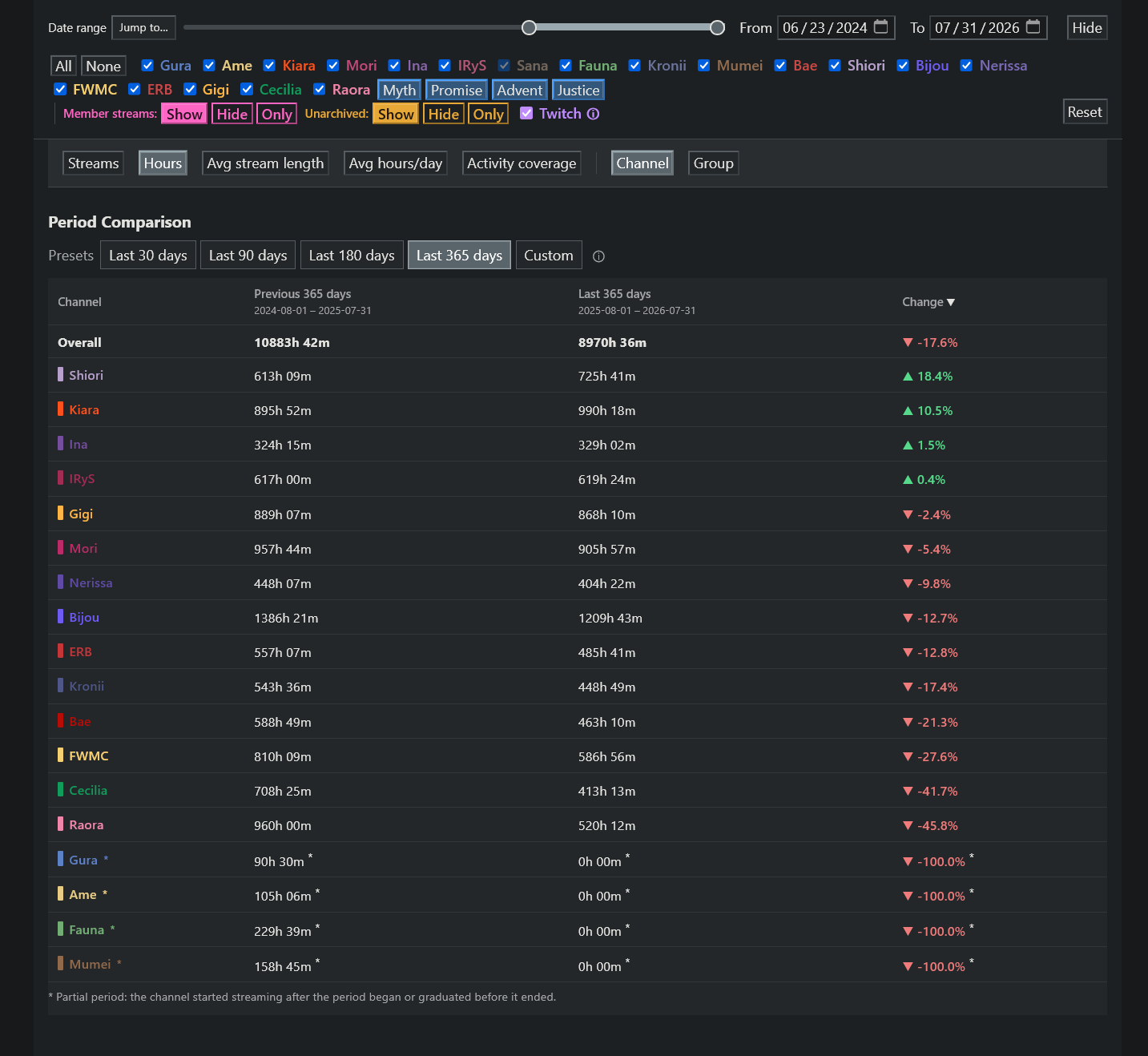Click the Kronii row value 448h 49m
1148x1056 pixels.
pos(606,687)
